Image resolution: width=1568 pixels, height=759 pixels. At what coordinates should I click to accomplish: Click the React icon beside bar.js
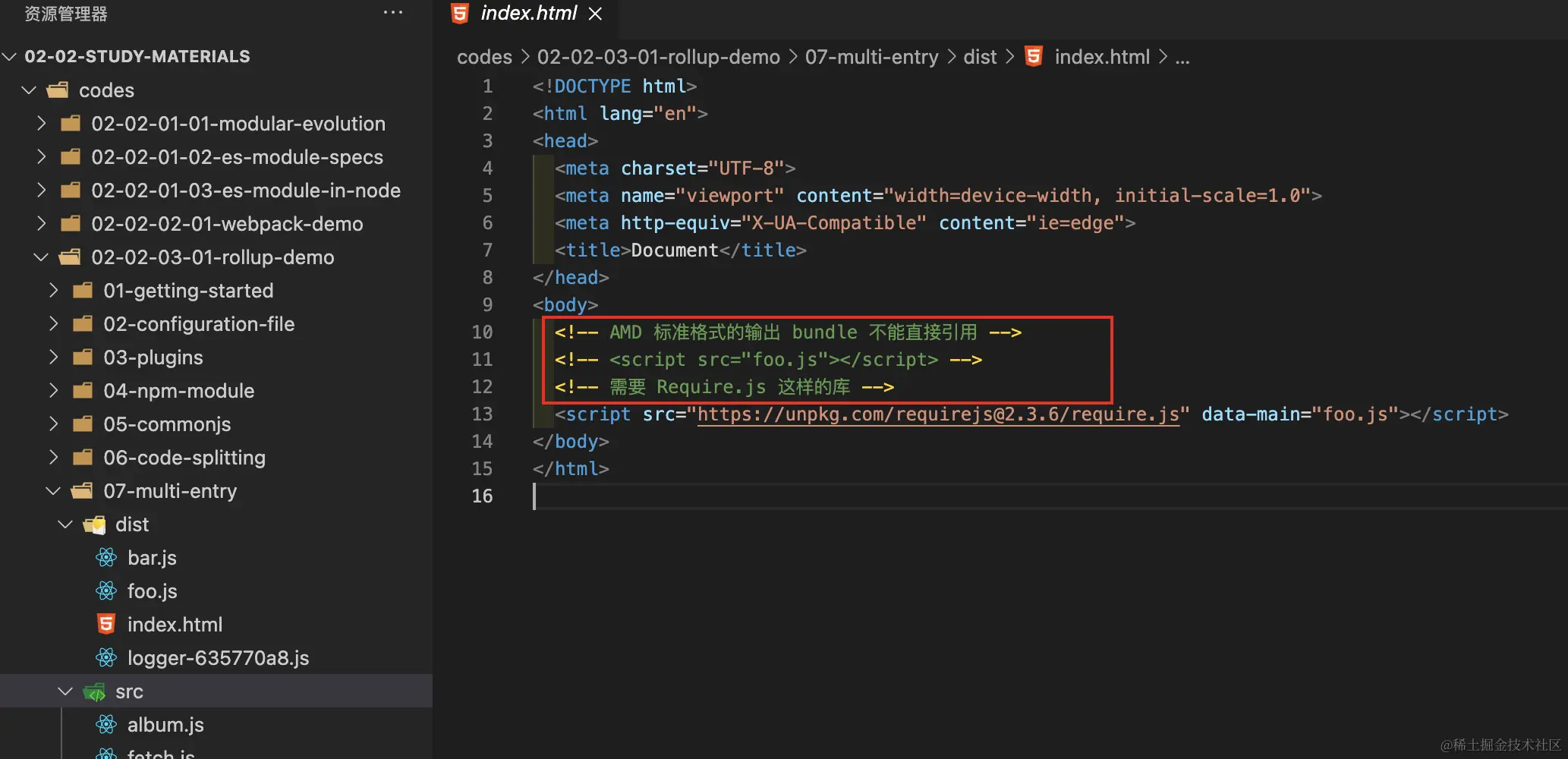(x=106, y=558)
